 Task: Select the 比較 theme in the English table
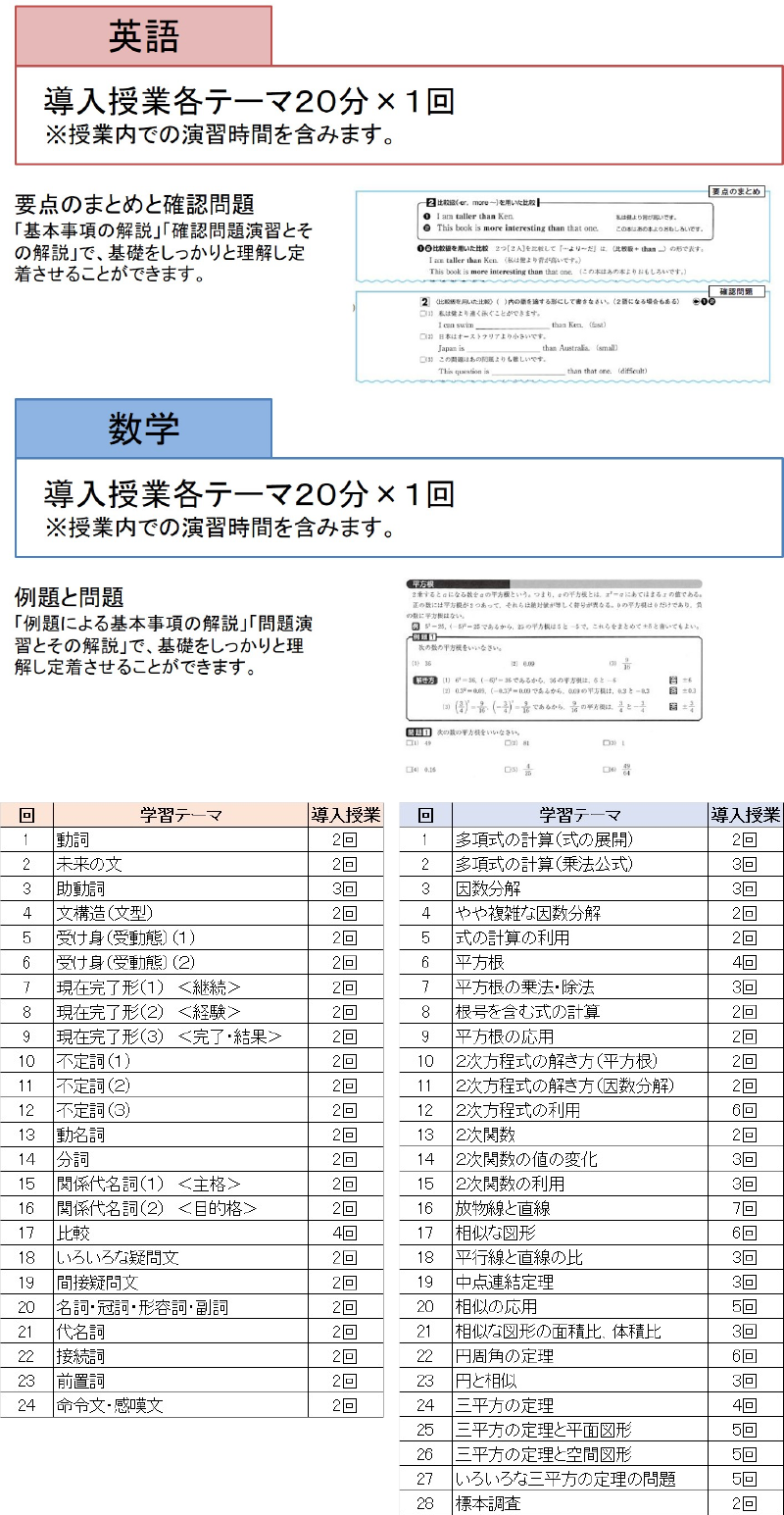click(x=180, y=1233)
